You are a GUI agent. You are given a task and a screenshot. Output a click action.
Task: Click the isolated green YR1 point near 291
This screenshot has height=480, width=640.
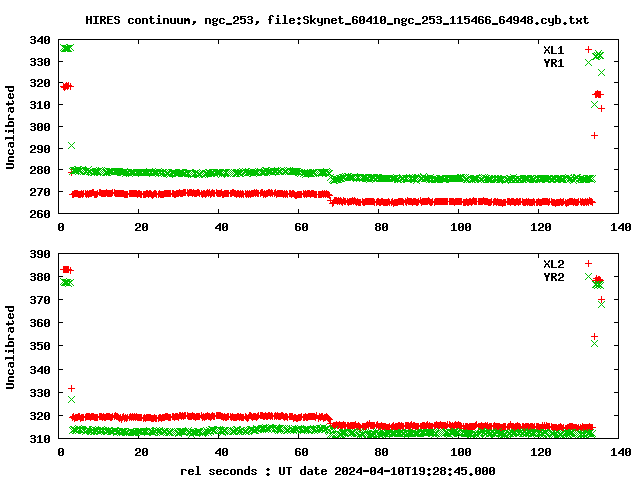pos(71,146)
